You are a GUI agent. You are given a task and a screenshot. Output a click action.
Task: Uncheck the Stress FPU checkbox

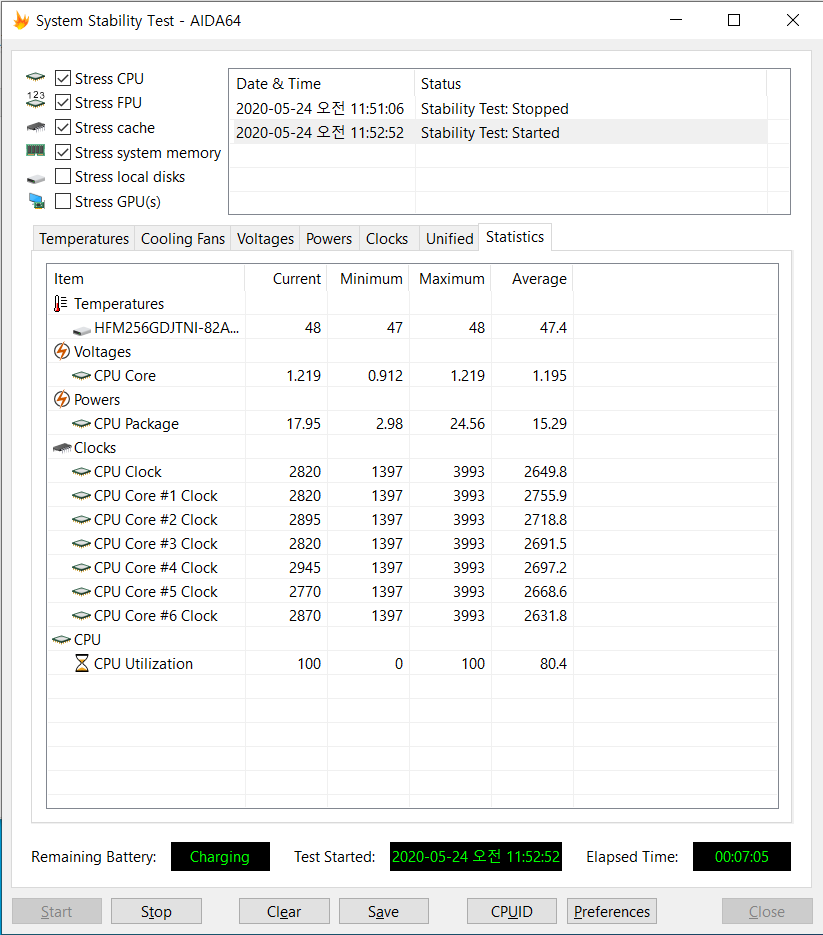click(x=63, y=103)
